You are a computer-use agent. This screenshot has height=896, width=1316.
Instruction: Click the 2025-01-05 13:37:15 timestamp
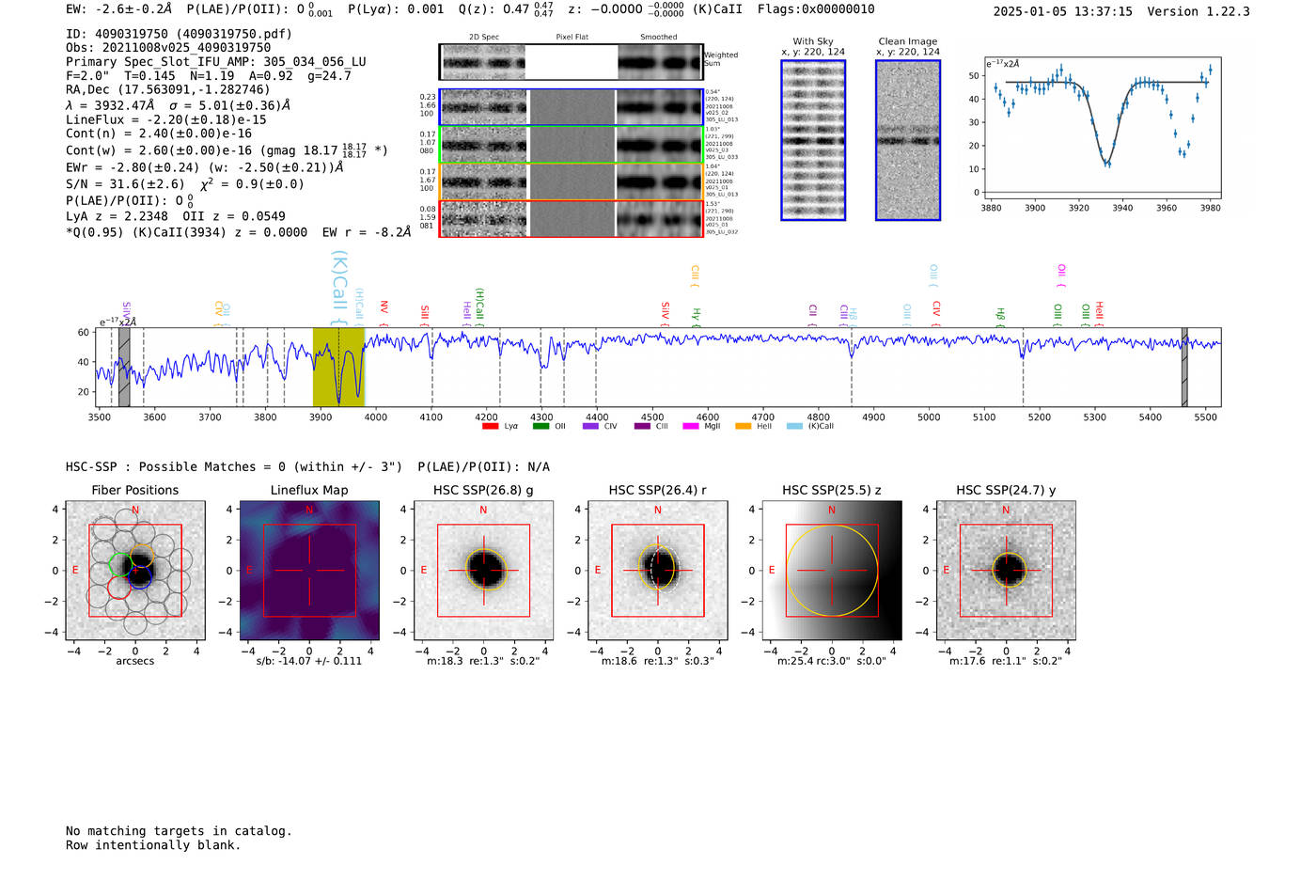[1063, 11]
